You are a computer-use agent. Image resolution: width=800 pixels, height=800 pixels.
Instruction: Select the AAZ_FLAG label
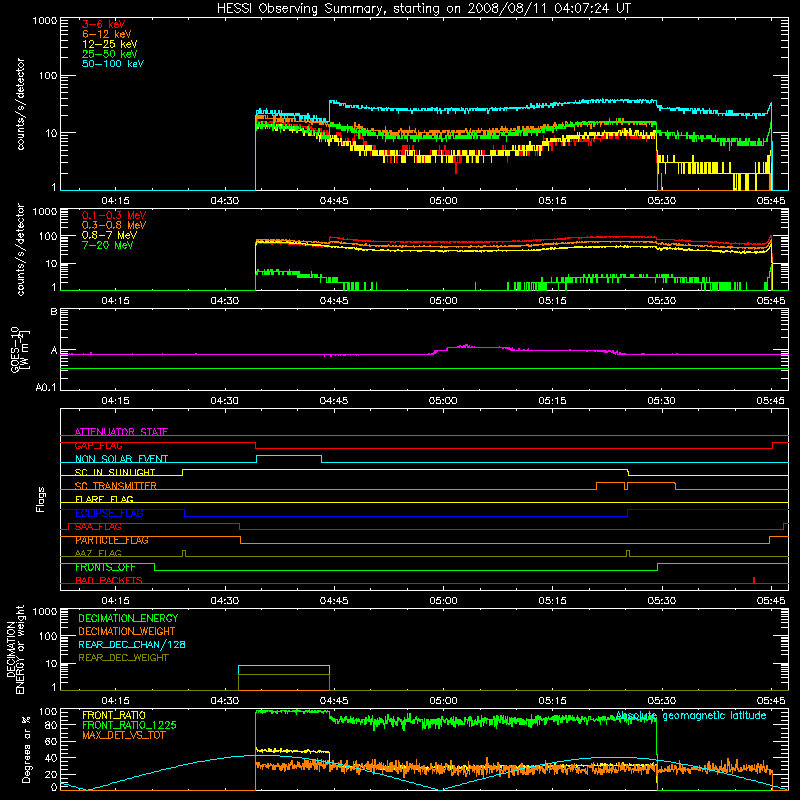[98, 553]
